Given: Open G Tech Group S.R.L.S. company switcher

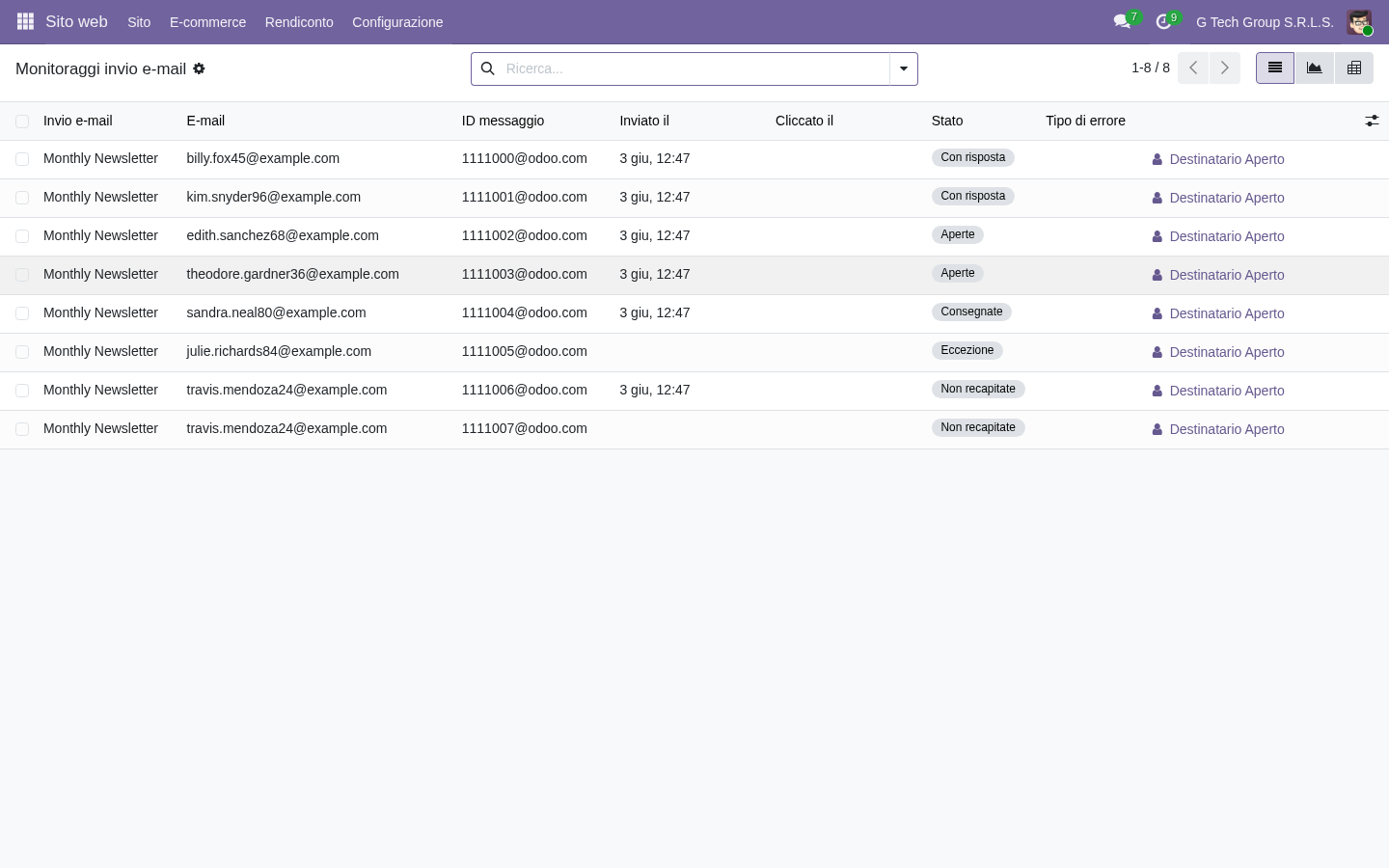Looking at the screenshot, I should (x=1265, y=22).
